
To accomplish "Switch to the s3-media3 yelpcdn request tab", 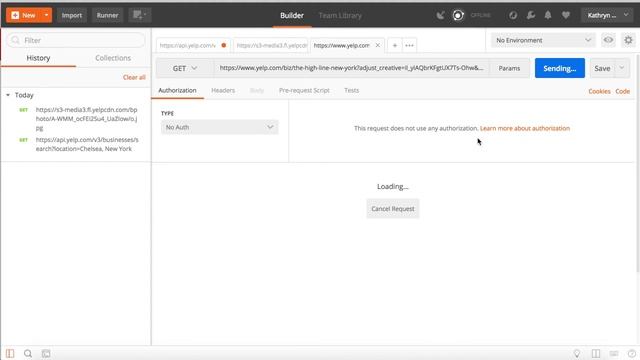I will 271,45.
